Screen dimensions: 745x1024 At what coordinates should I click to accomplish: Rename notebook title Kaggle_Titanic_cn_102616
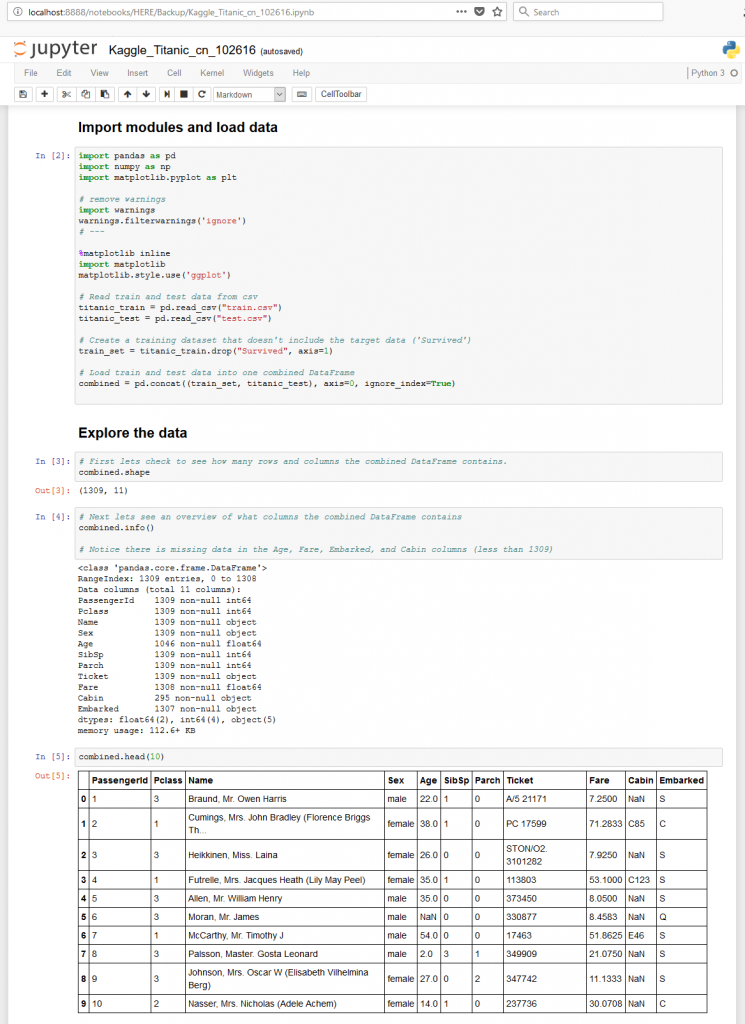182,50
